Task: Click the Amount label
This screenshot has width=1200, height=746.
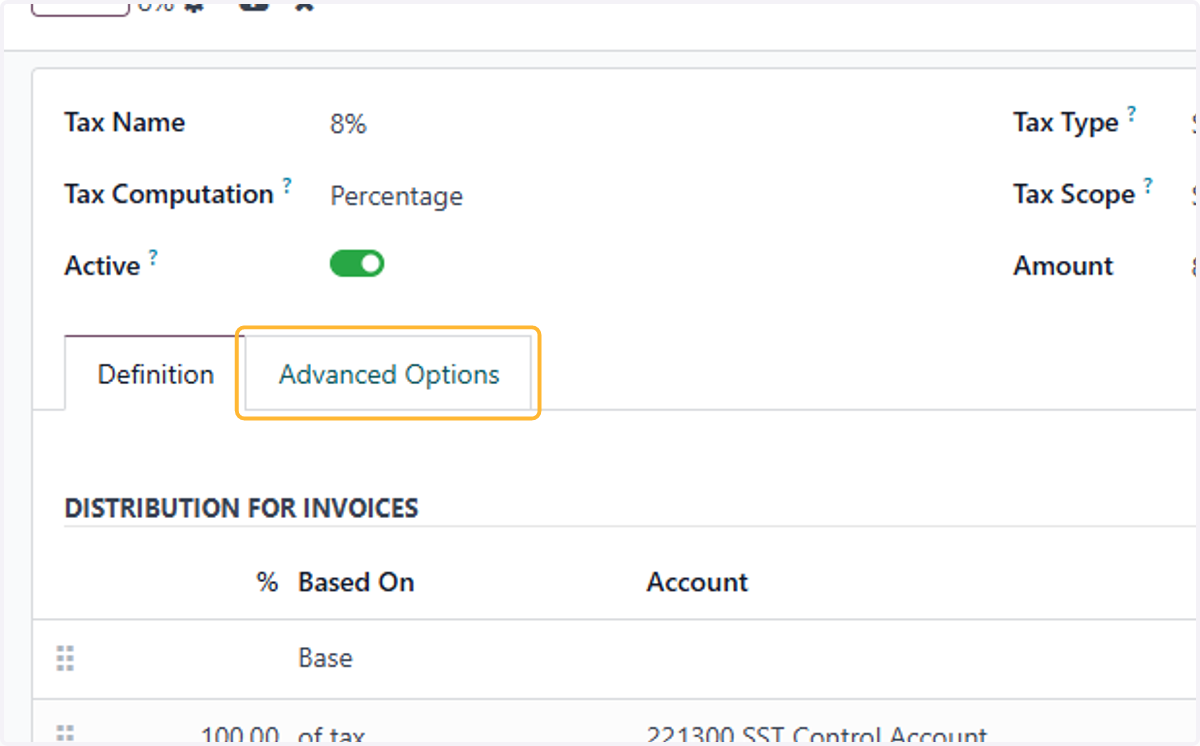Action: point(1063,266)
